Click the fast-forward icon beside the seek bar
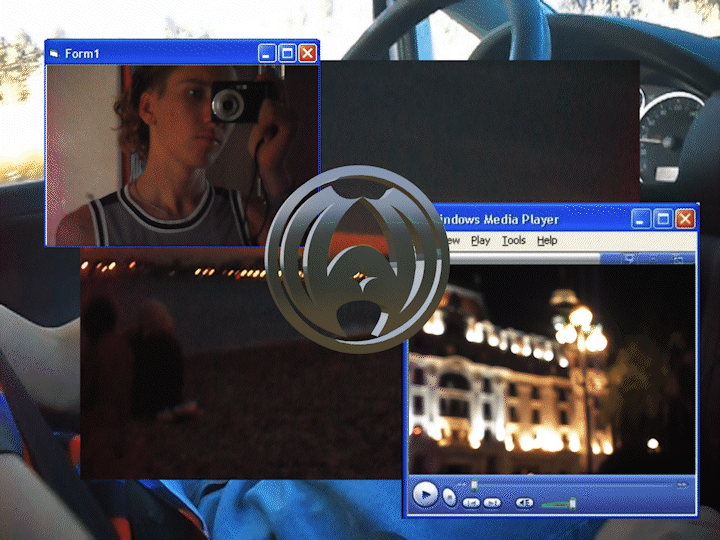Image resolution: width=720 pixels, height=540 pixels. [683, 484]
